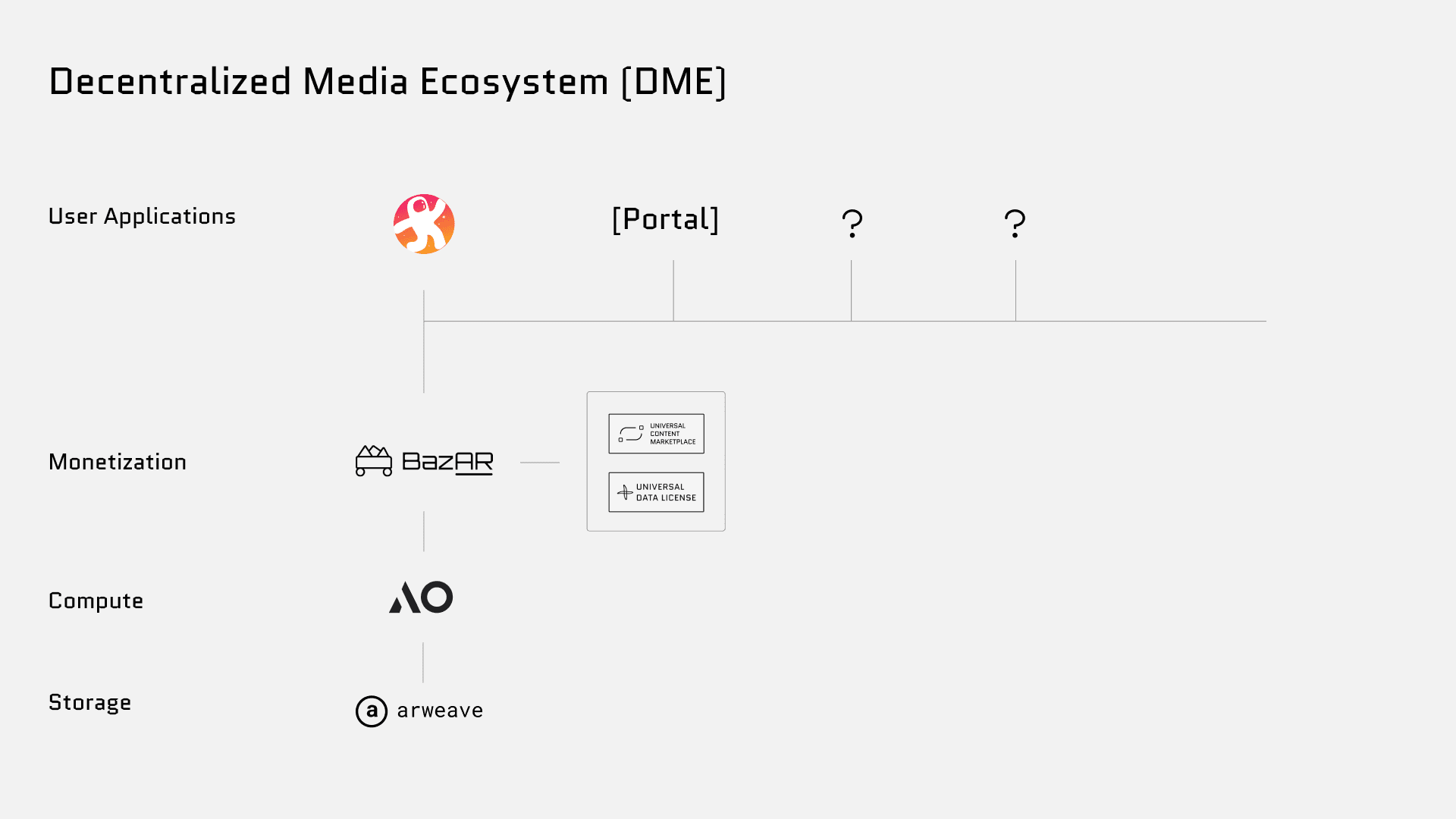Image resolution: width=1456 pixels, height=819 pixels.
Task: Click the BazAR cart icon
Action: pos(374,461)
